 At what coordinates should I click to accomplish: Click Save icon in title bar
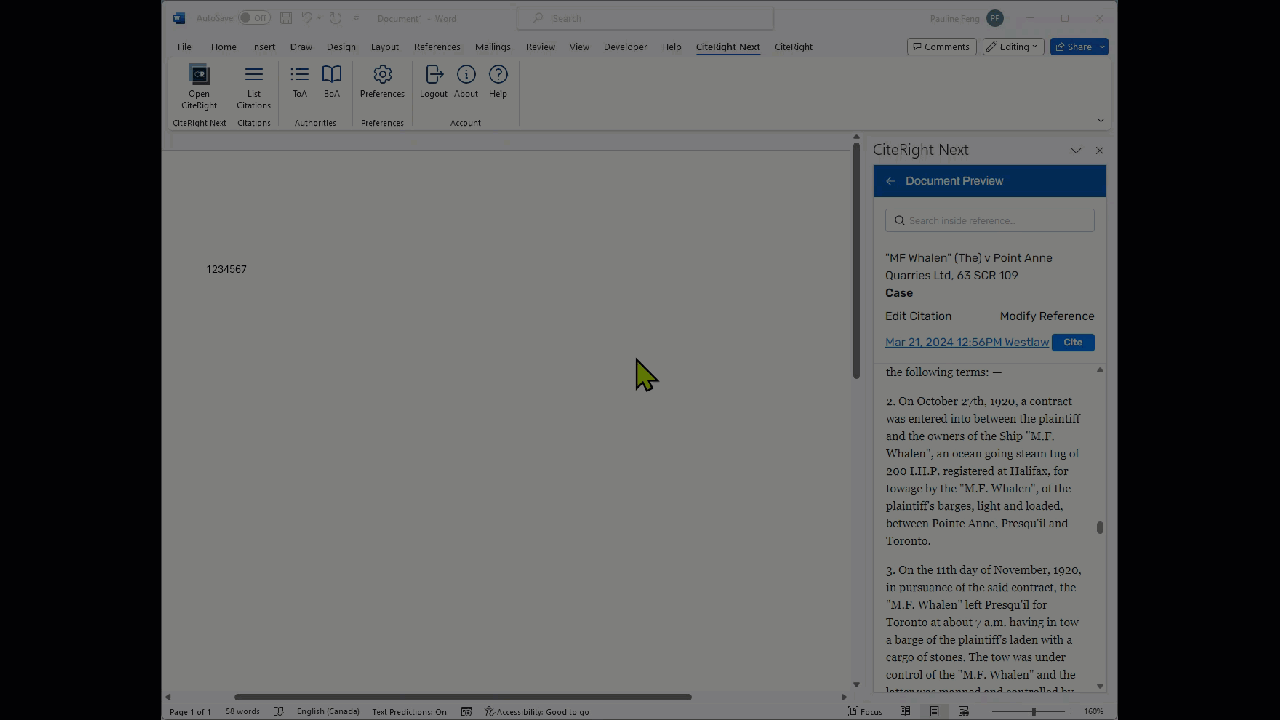(286, 18)
